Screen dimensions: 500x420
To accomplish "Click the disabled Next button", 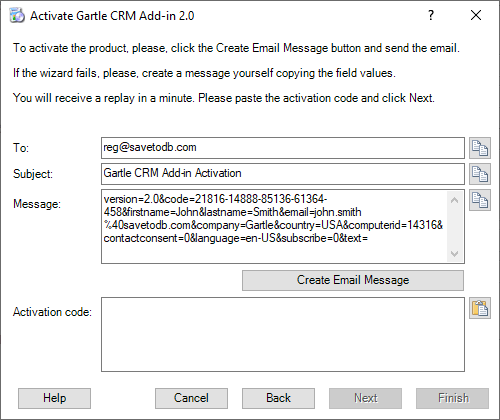I will pos(365,398).
